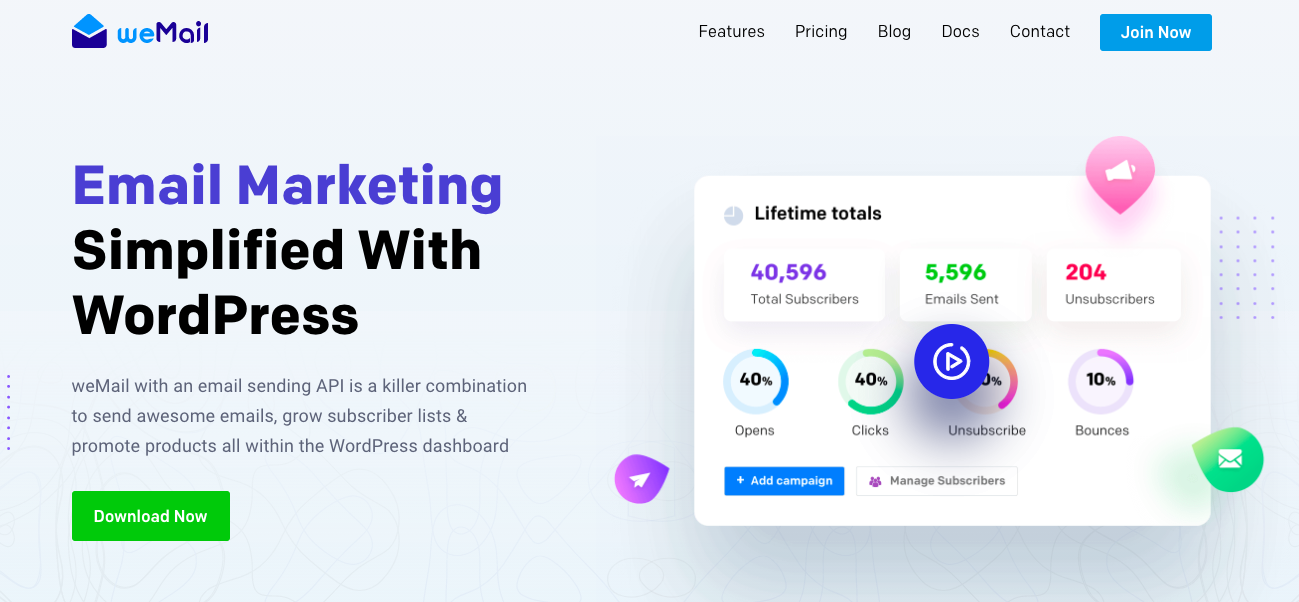The height and width of the screenshot is (602, 1299).
Task: Click the Manage Subscribers button
Action: coord(937,481)
